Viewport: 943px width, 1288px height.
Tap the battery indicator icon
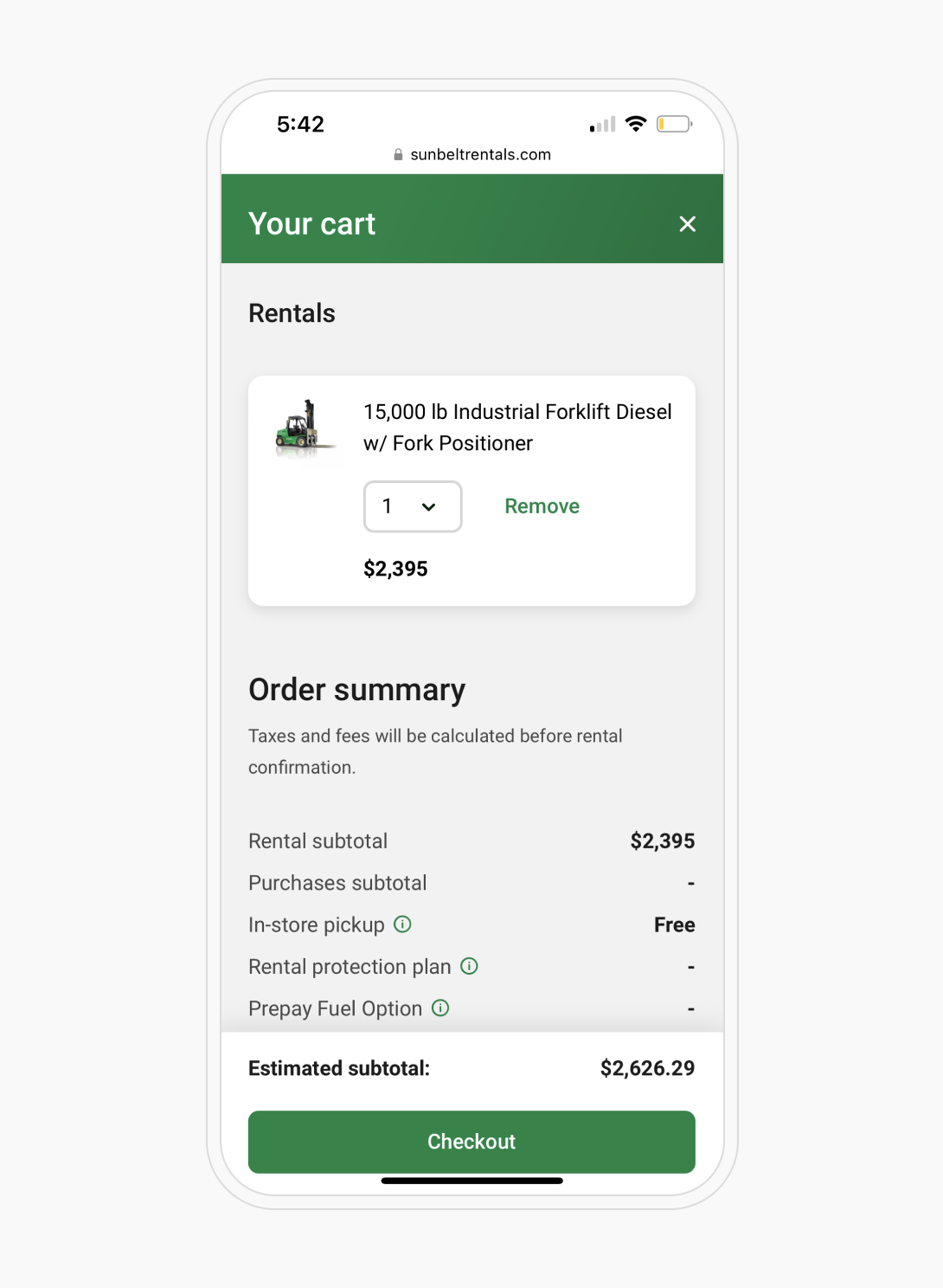click(x=675, y=124)
